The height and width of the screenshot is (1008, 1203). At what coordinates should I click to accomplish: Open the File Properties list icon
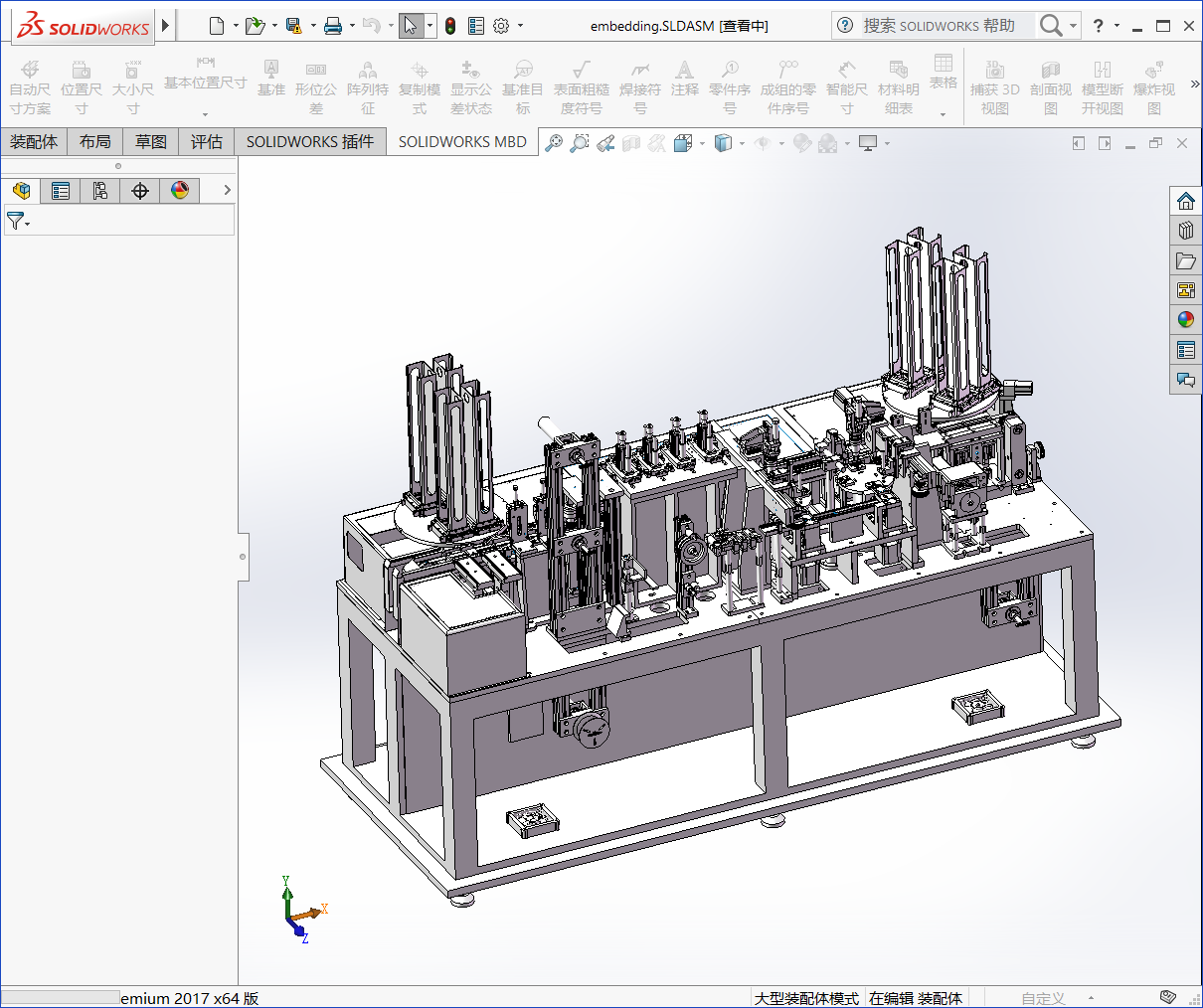(476, 26)
